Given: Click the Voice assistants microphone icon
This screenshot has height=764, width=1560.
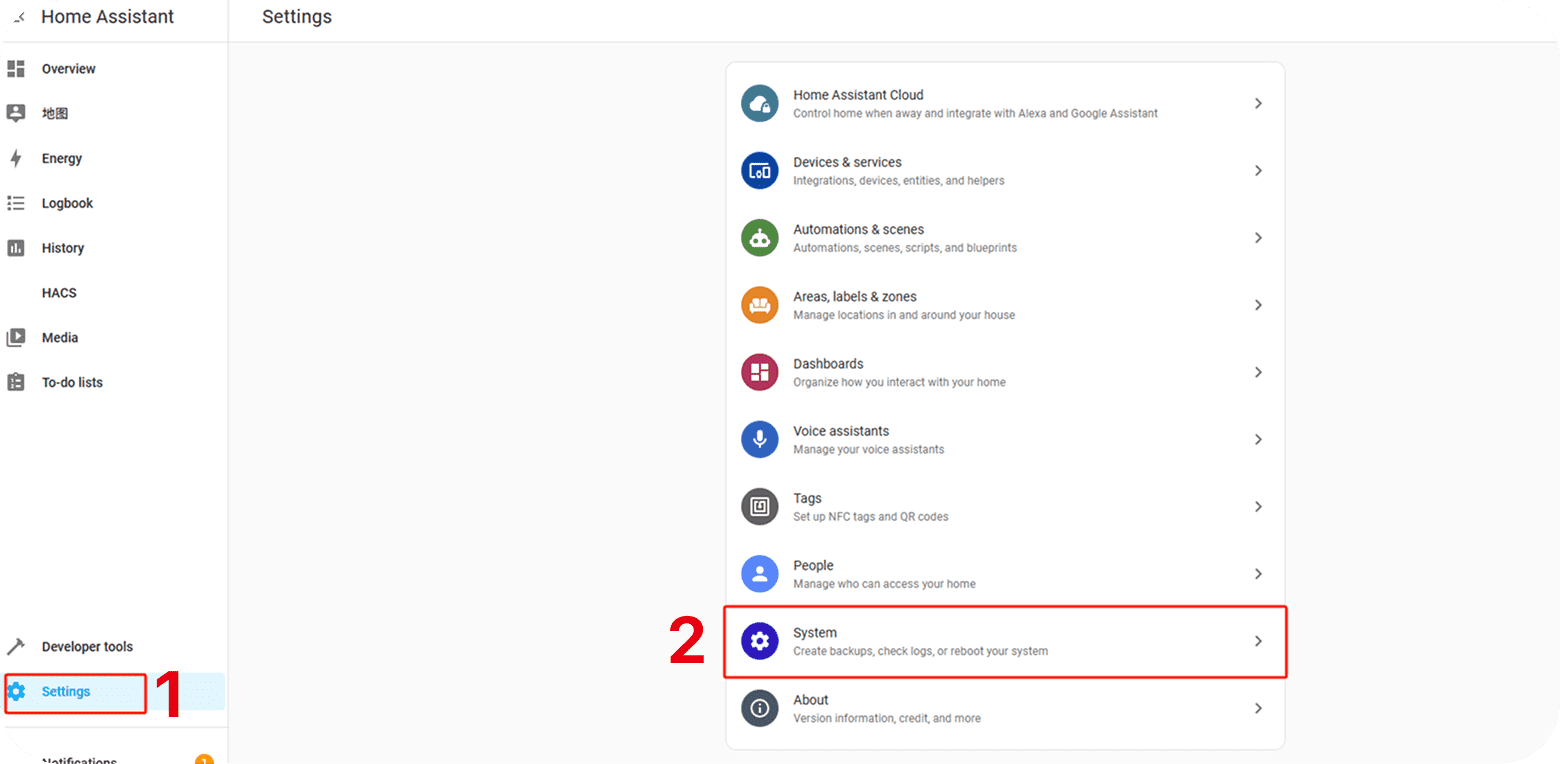Looking at the screenshot, I should pyautogui.click(x=759, y=439).
